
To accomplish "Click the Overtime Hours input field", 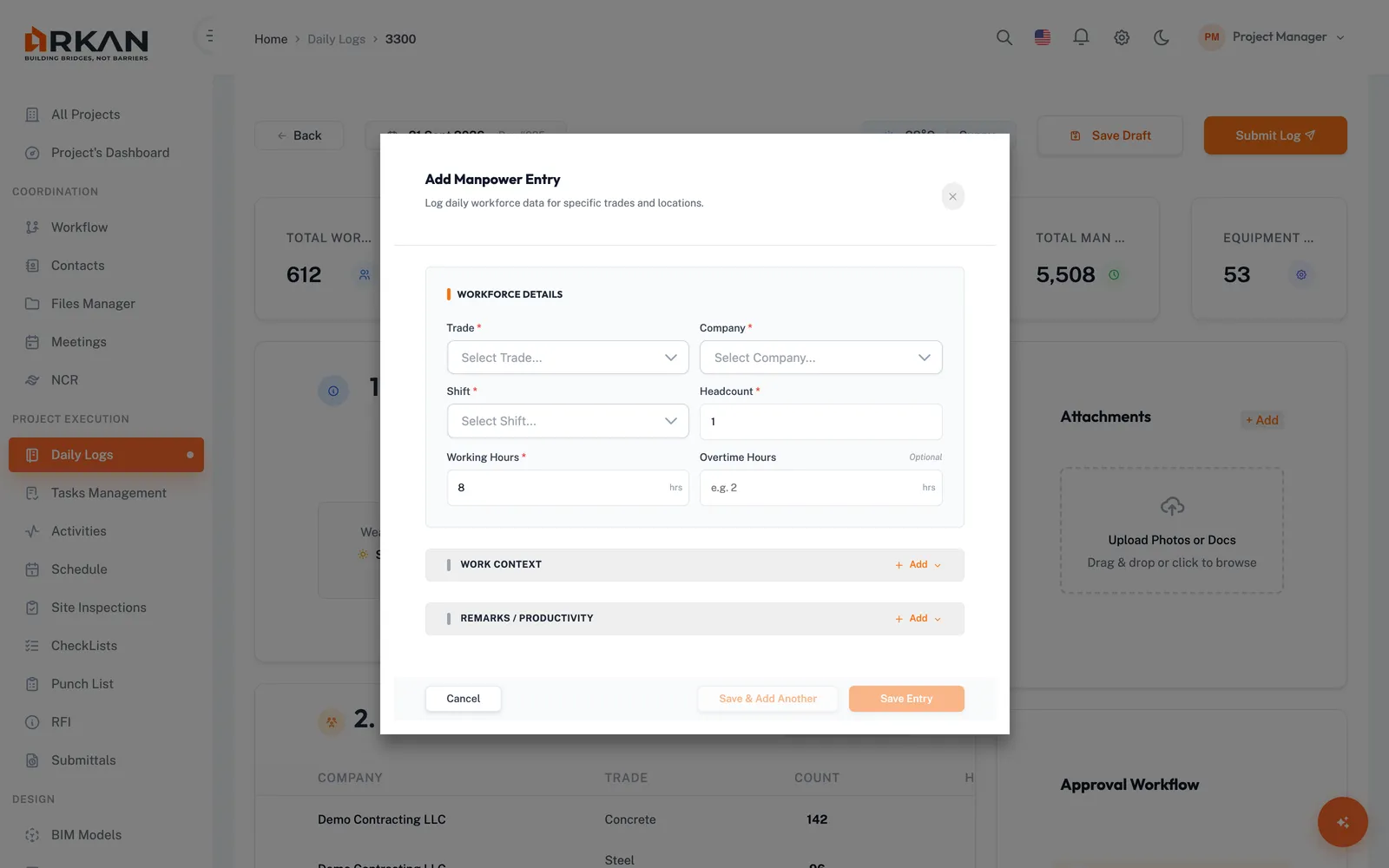I will tap(820, 488).
